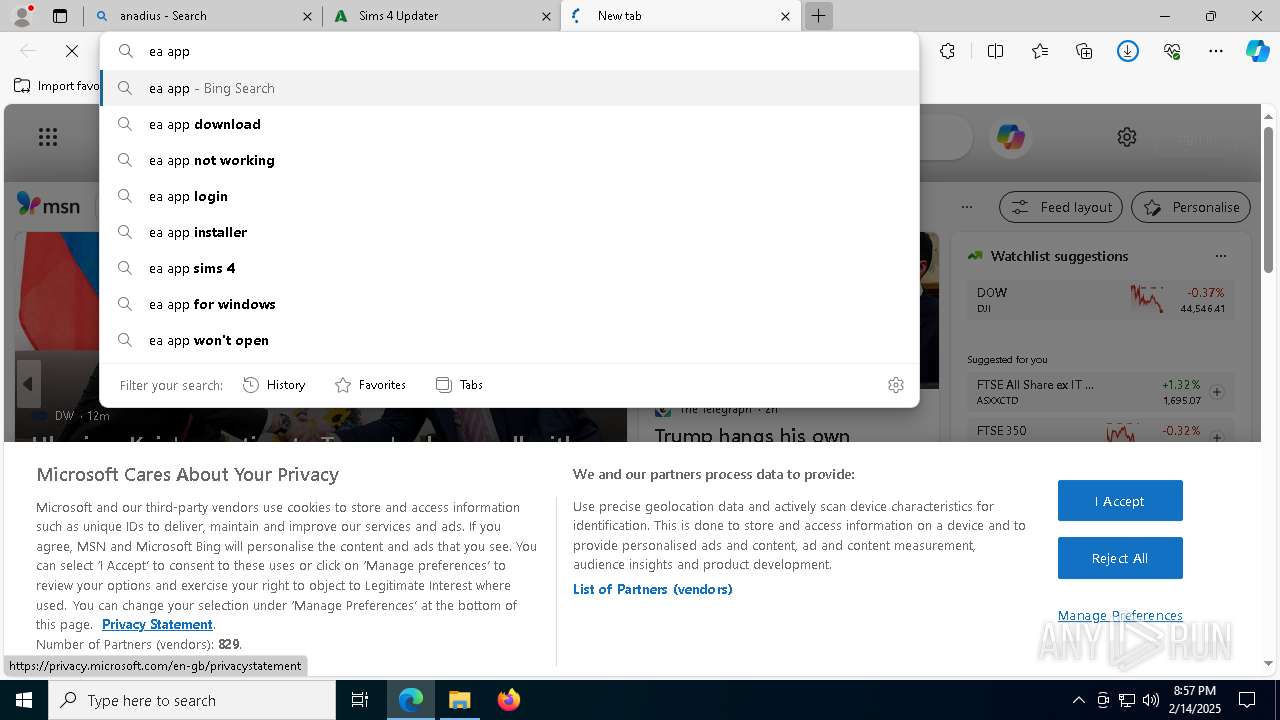
Task: Pick the 'ea app login' suggestion
Action: [x=509, y=196]
